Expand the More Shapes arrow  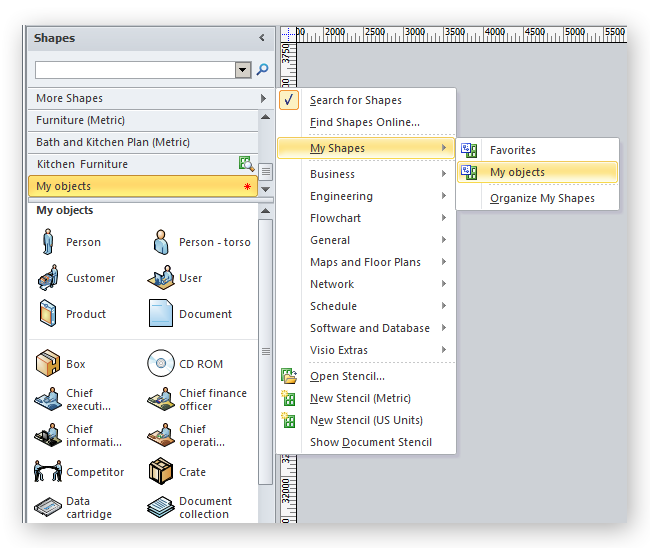click(263, 98)
